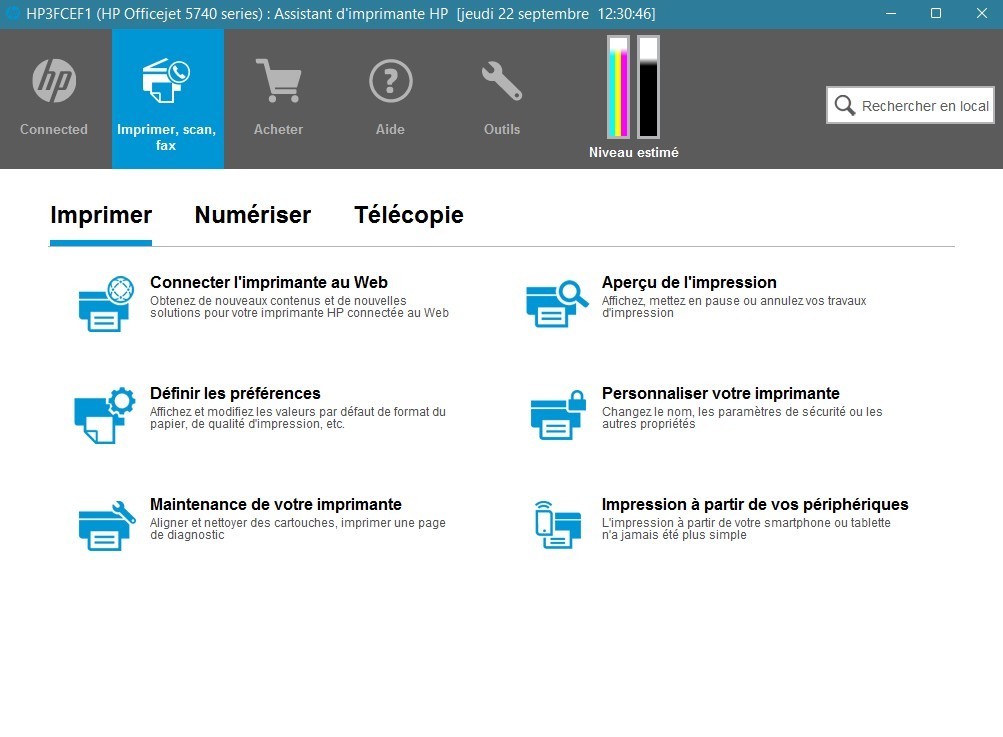
Task: Open Personnaliser votre imprimante
Action: click(720, 393)
